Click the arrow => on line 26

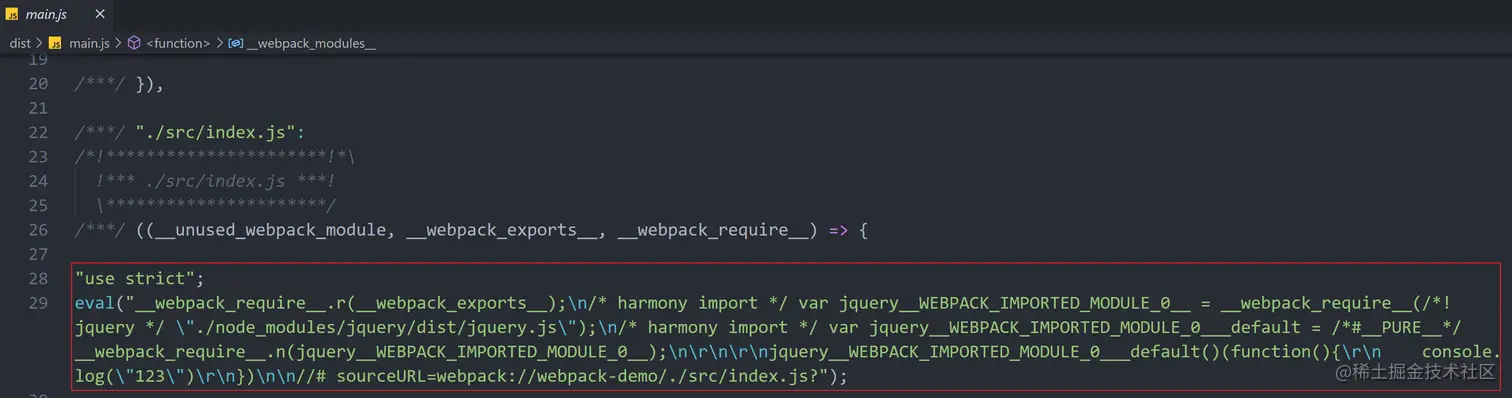[838, 230]
